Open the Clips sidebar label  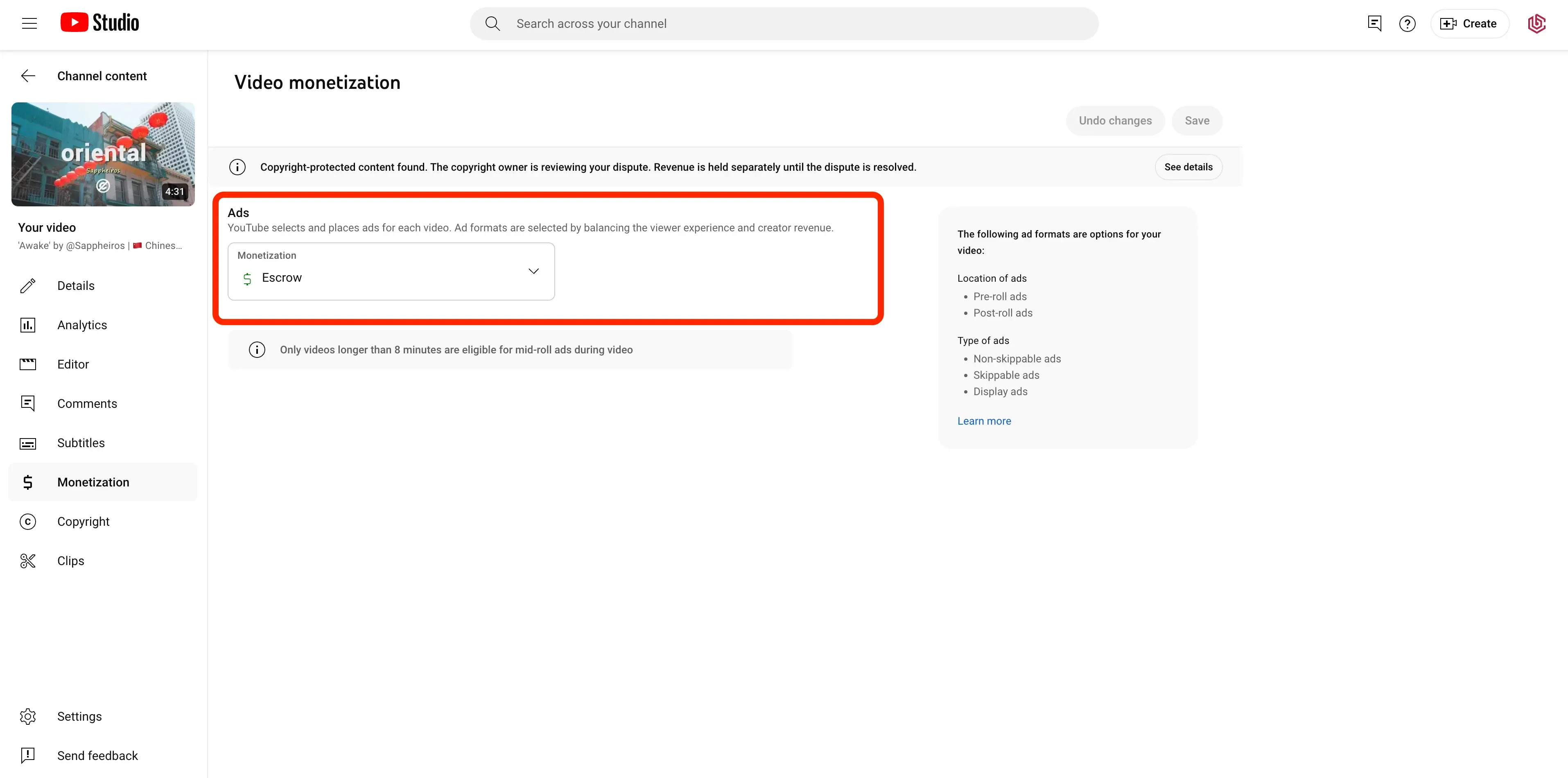coord(70,561)
